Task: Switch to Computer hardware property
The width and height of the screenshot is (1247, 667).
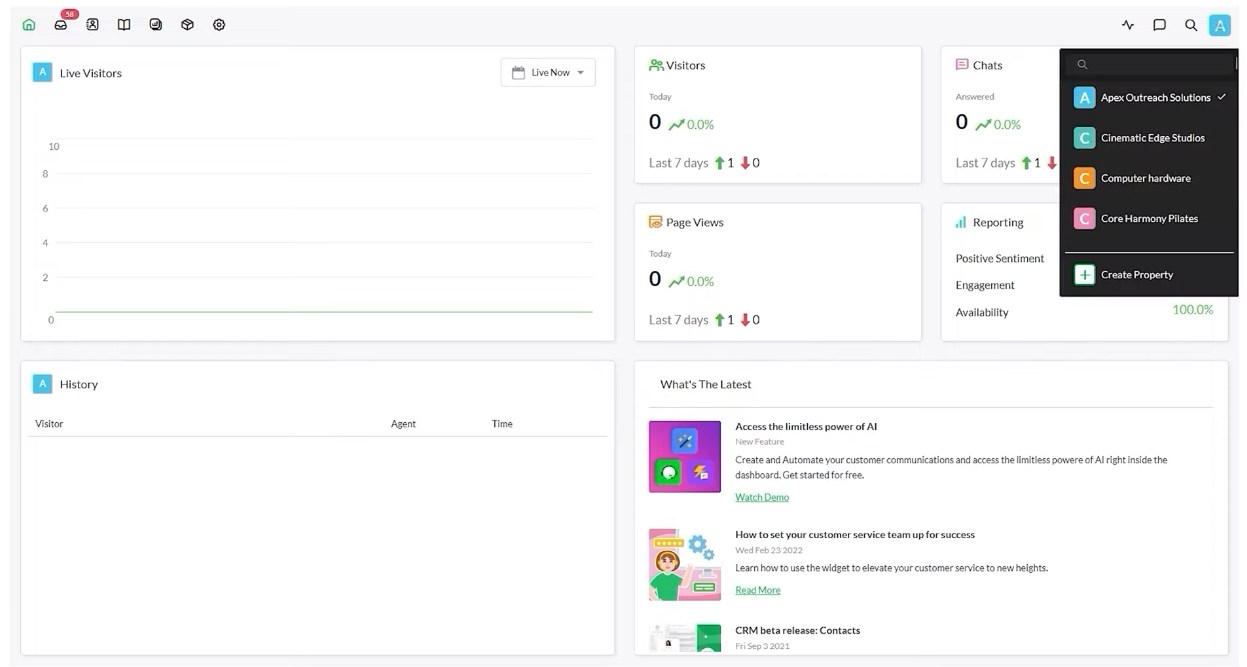Action: pos(1145,178)
